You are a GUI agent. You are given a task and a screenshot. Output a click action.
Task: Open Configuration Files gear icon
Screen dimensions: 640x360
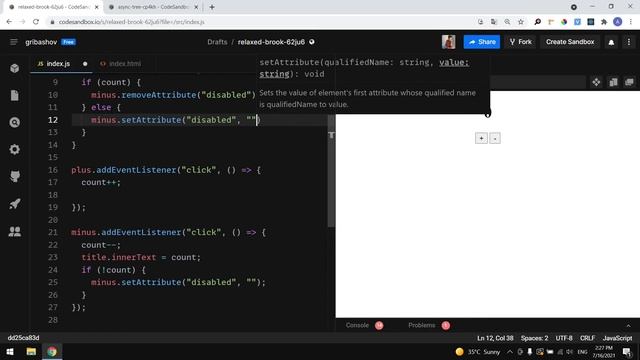pyautogui.click(x=15, y=149)
